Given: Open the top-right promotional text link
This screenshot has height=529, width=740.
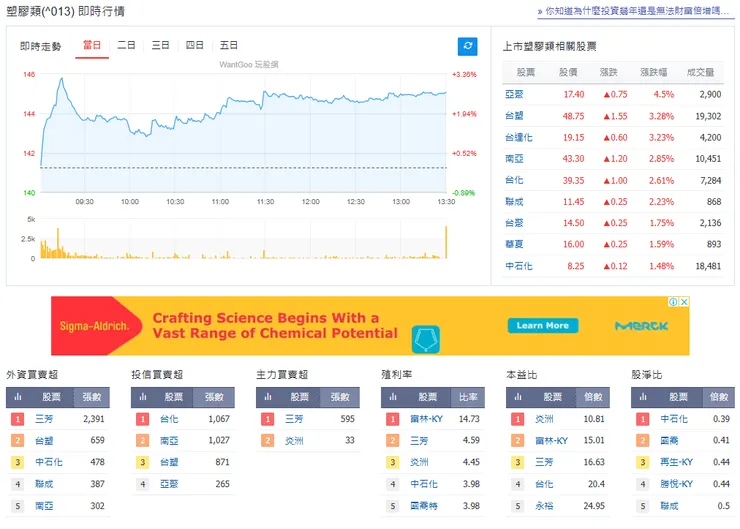Looking at the screenshot, I should [635, 11].
